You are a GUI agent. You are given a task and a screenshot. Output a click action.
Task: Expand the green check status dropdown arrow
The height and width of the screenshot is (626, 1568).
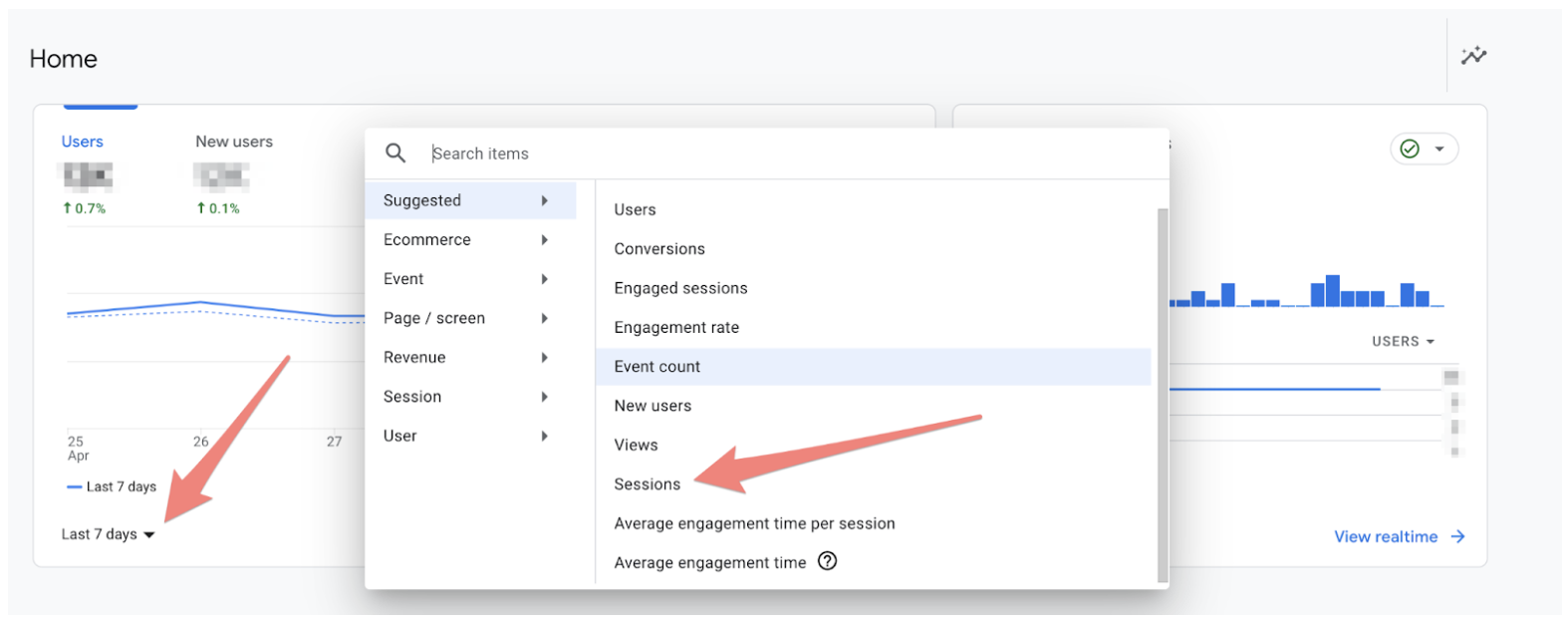tap(1439, 149)
